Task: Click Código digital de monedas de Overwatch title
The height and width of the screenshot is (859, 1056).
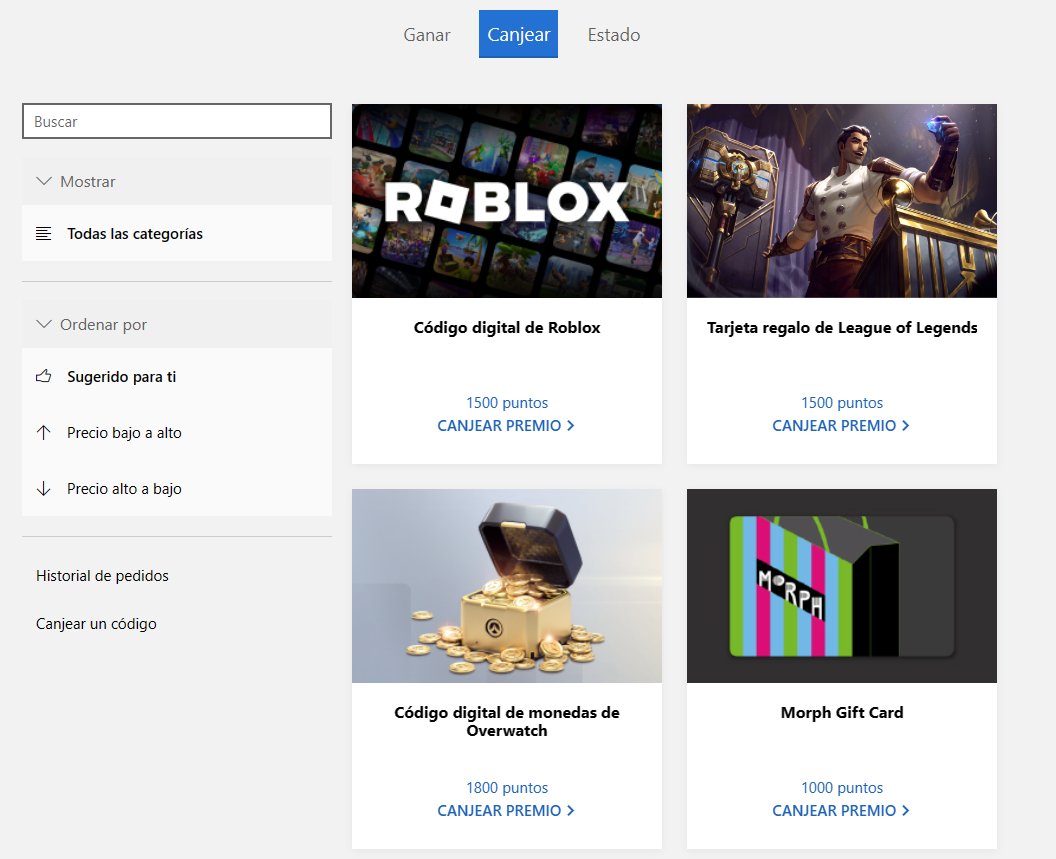Action: pos(506,721)
